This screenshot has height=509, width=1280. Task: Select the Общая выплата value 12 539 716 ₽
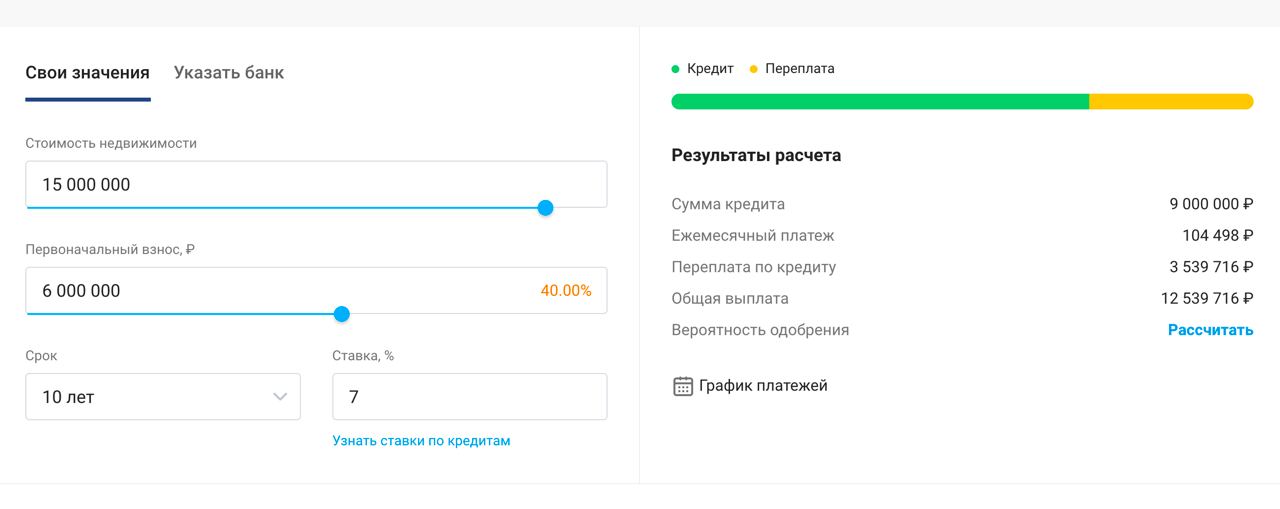coord(1206,299)
